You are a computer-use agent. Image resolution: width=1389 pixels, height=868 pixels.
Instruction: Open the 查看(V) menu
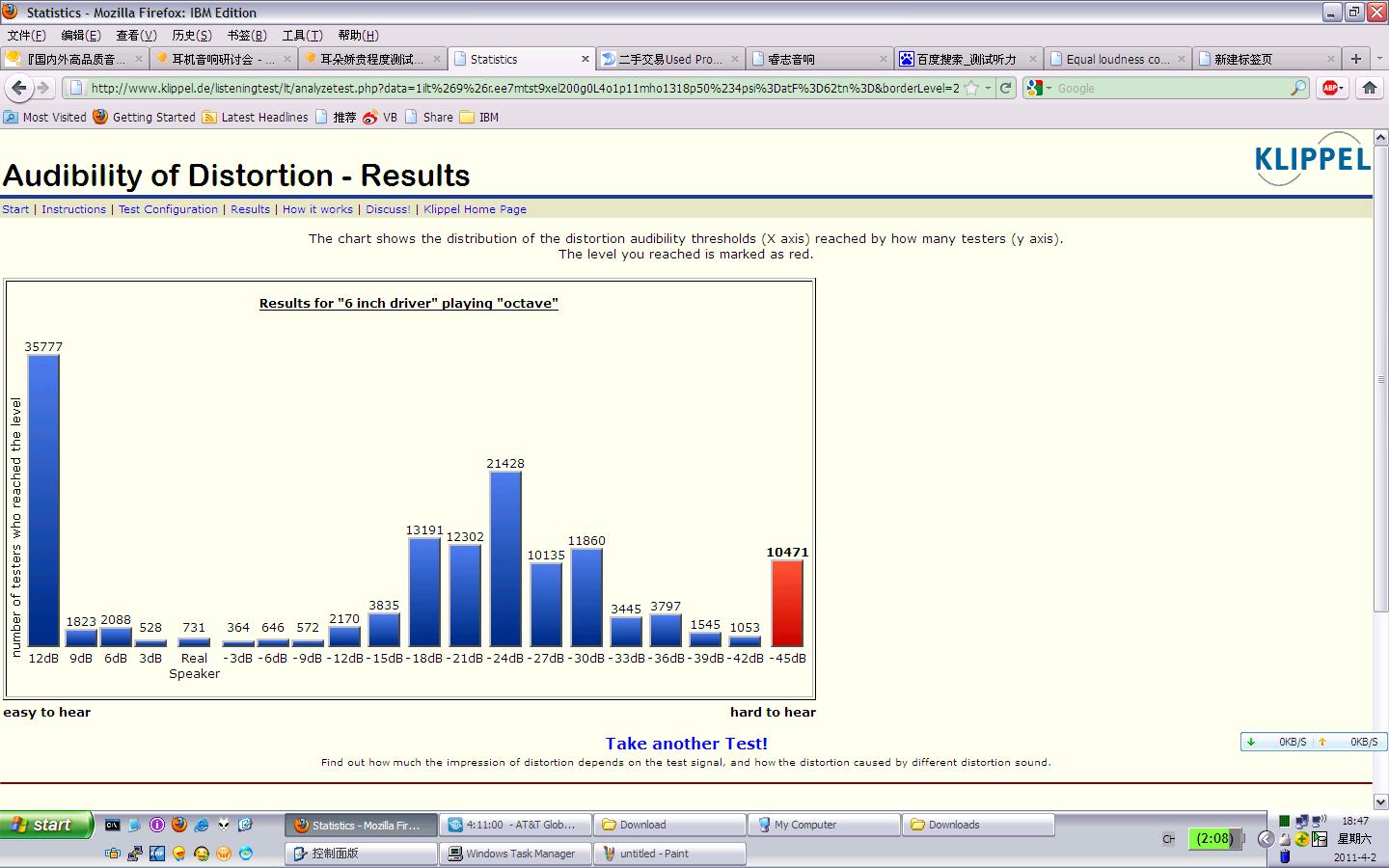tap(136, 35)
